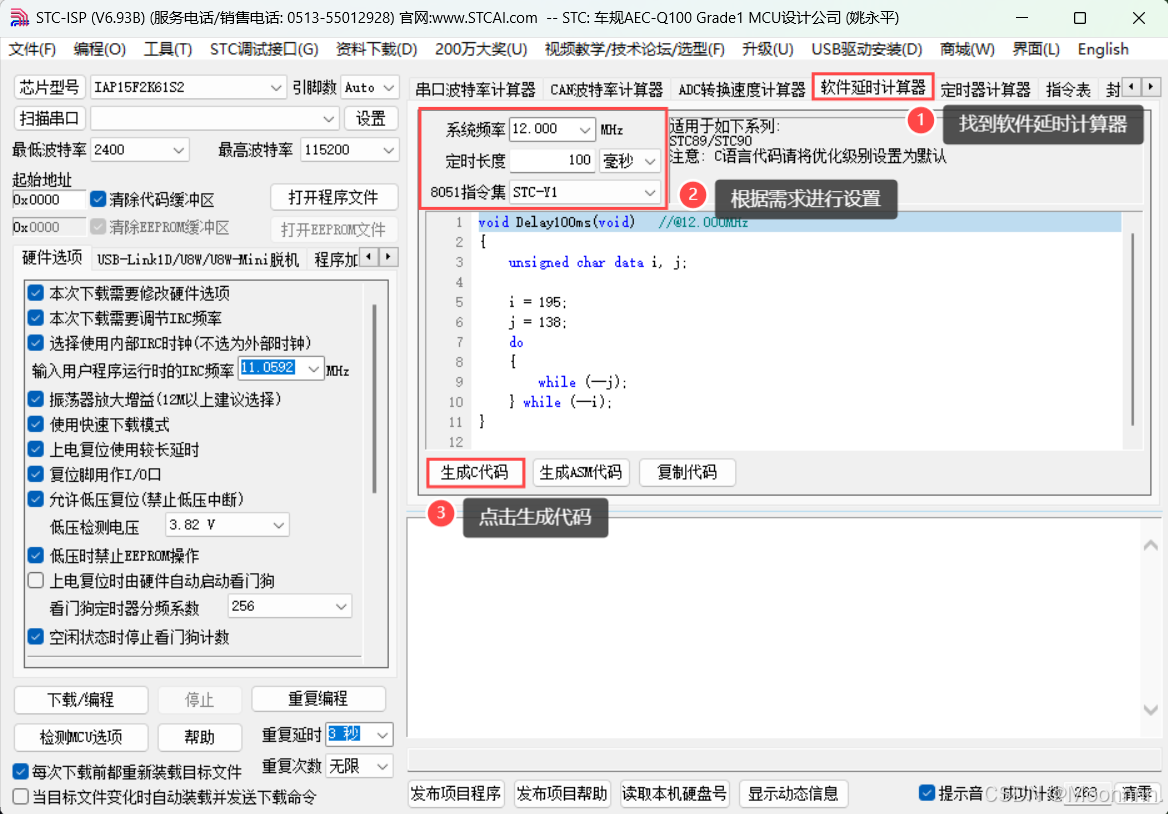Toggle 清除代码缓冲区 checkbox

pos(98,199)
